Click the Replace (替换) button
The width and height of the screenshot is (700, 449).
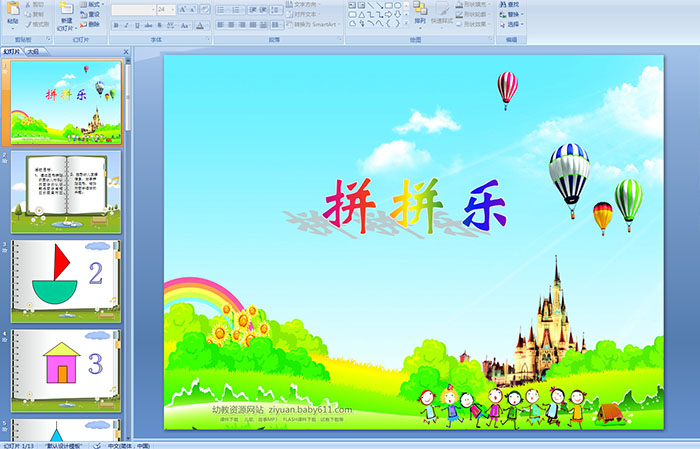511,14
